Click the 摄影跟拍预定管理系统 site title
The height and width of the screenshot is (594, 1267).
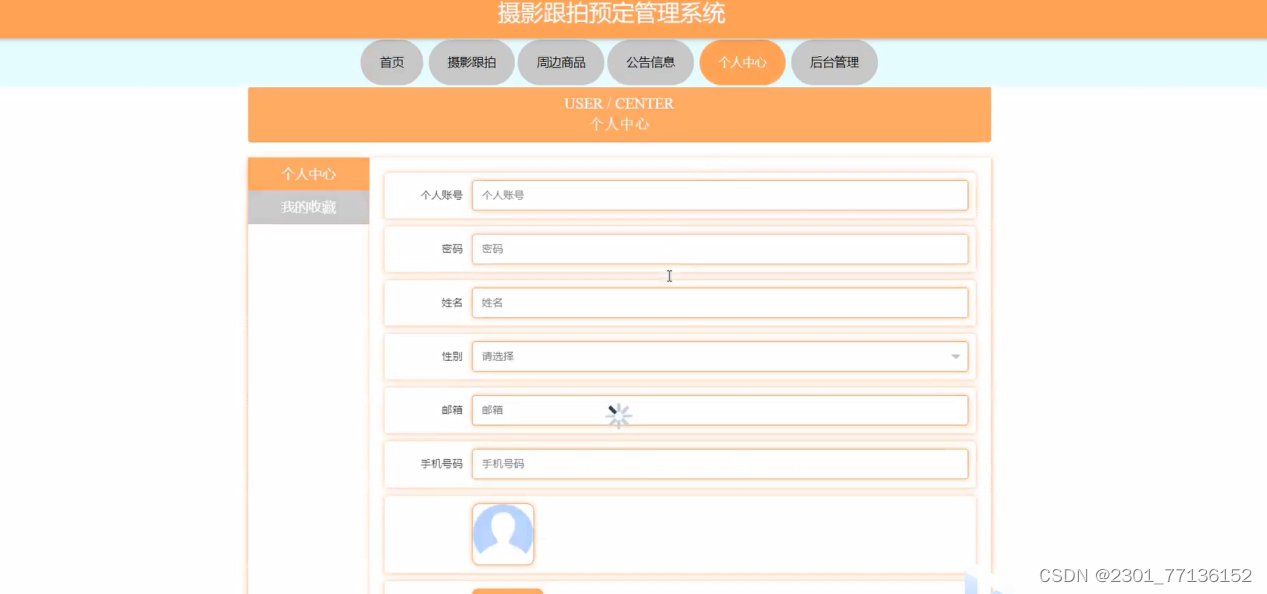click(611, 13)
